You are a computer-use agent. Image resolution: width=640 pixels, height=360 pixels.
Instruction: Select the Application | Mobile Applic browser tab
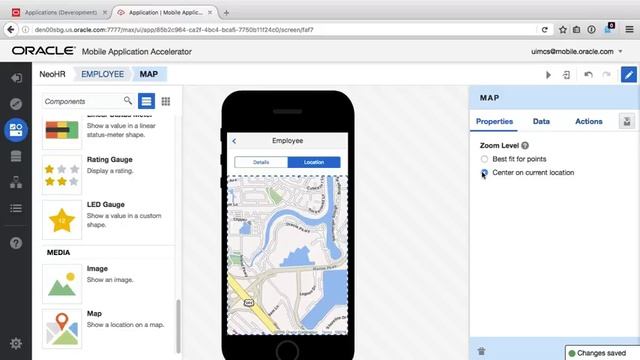point(165,13)
